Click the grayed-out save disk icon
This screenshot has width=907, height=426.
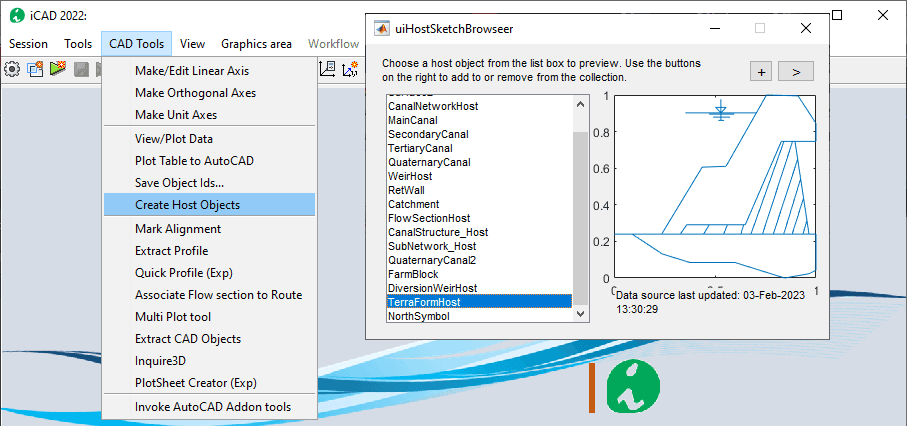click(81, 69)
